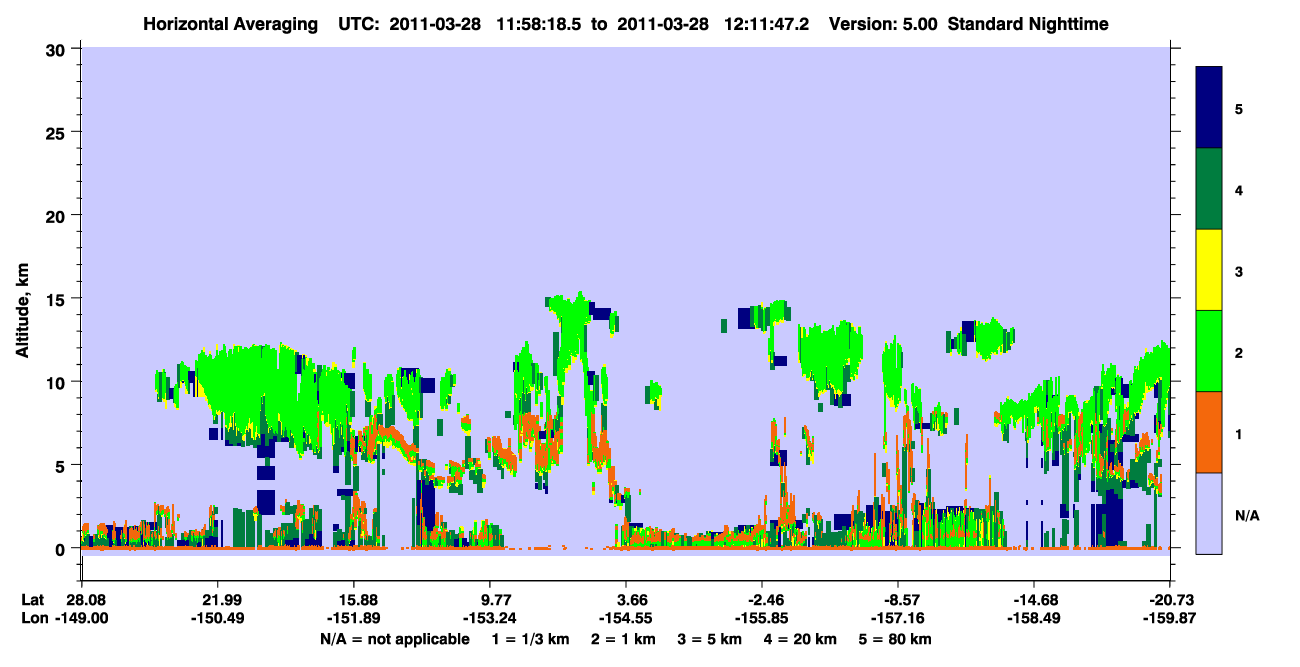Click the colorbar label 'N/A'
This screenshot has width=1300, height=667.
[1246, 516]
